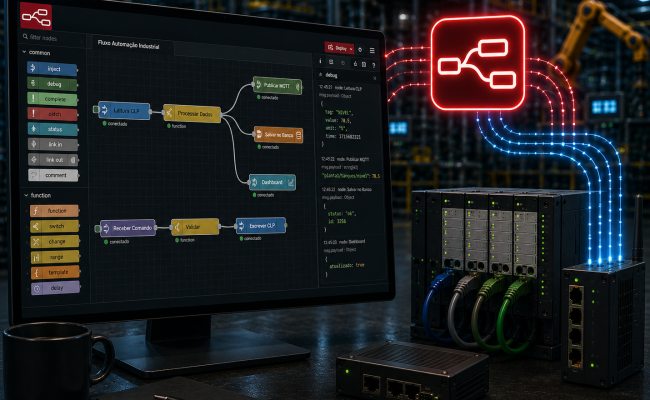Select the Processar Dados flow node
650x400 pixels.
(192, 113)
